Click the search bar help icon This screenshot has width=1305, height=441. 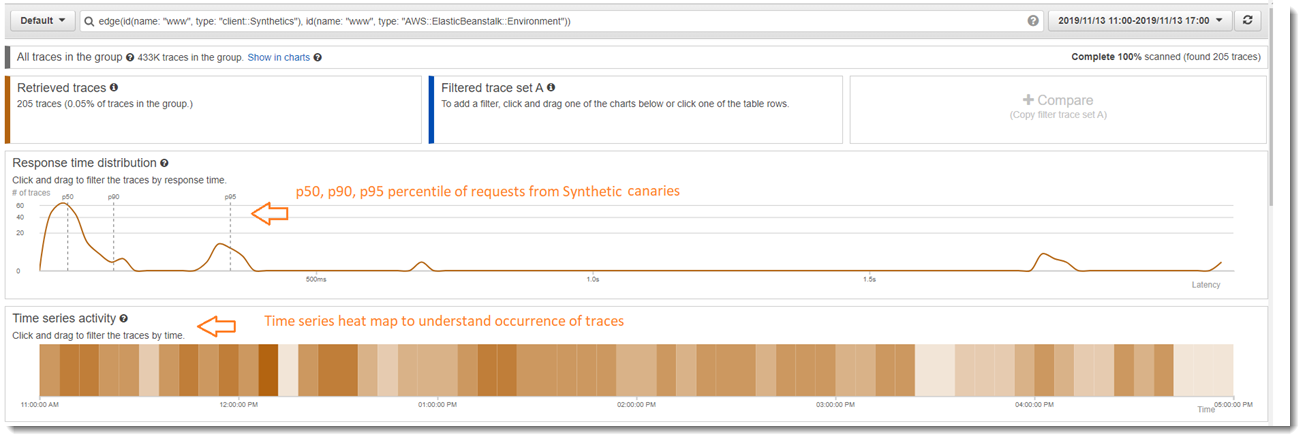[1033, 21]
